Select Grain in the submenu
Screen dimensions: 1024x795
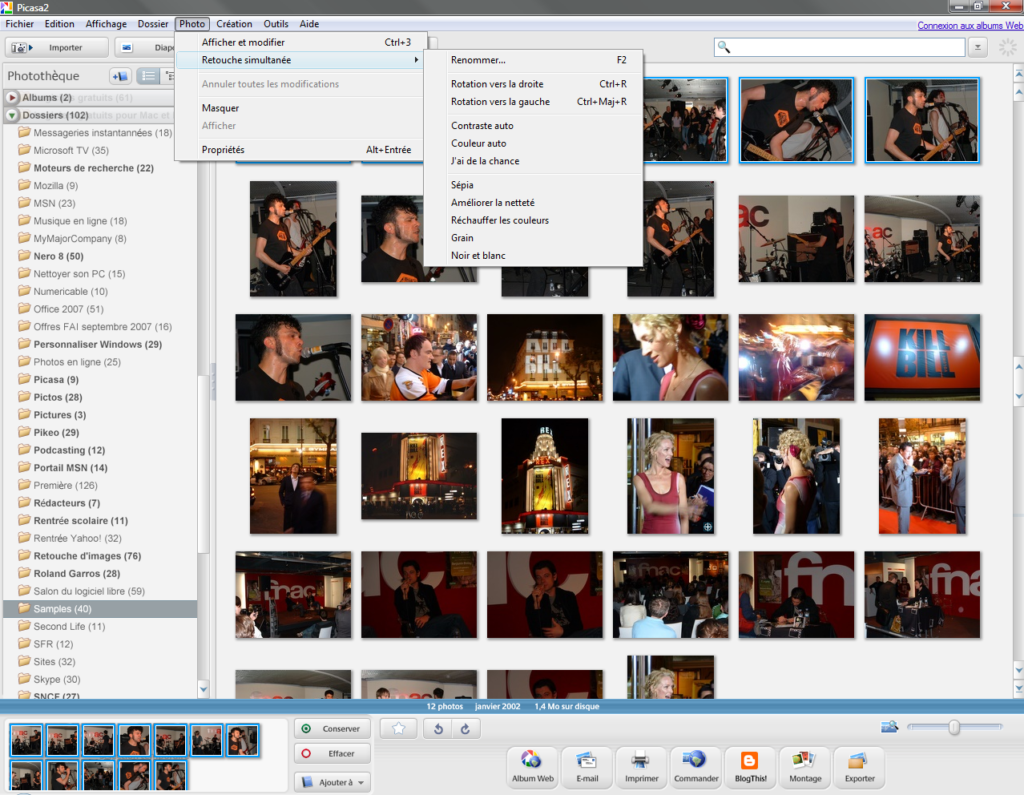coord(533,238)
